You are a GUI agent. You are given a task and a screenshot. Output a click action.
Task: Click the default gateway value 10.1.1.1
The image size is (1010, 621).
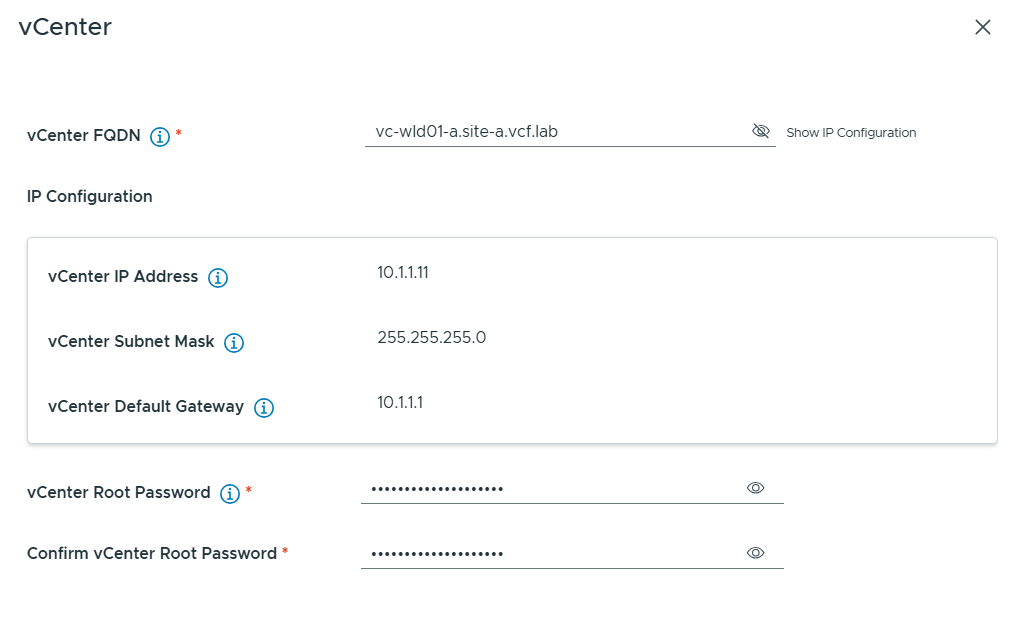coord(400,402)
